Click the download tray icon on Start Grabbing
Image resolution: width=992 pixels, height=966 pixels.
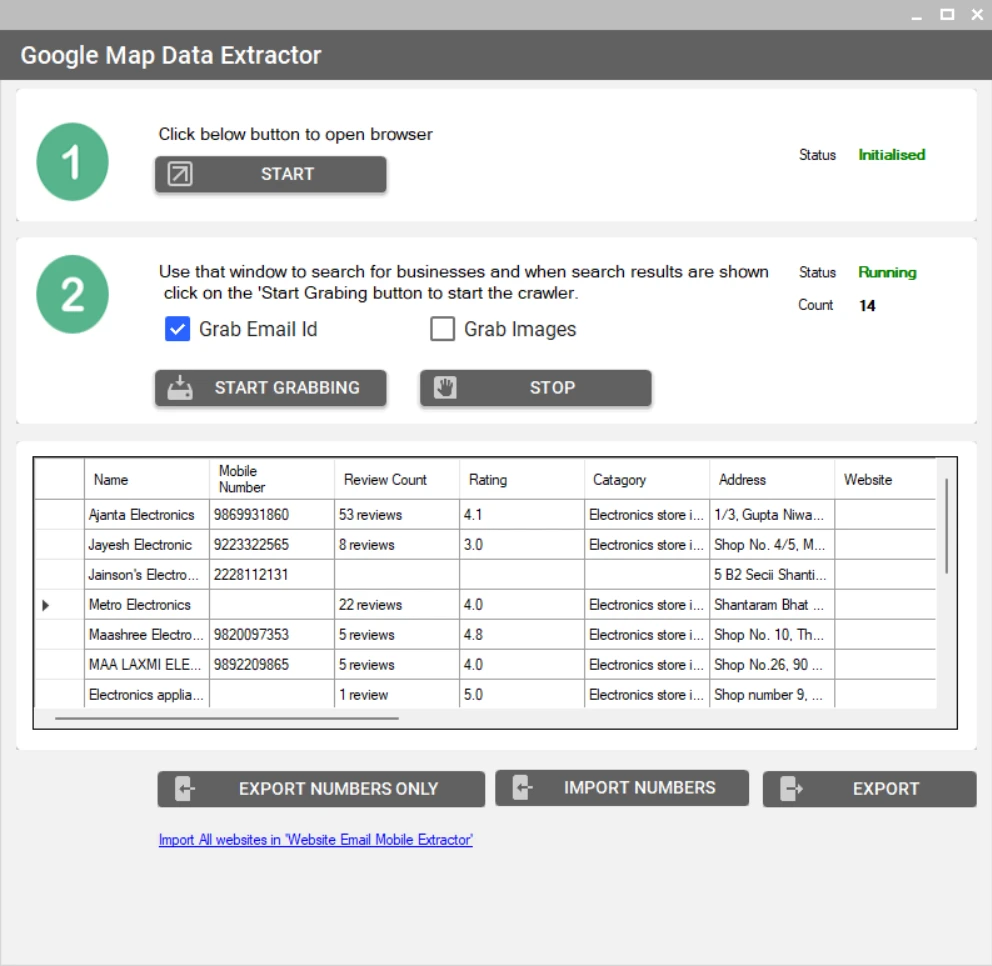180,388
